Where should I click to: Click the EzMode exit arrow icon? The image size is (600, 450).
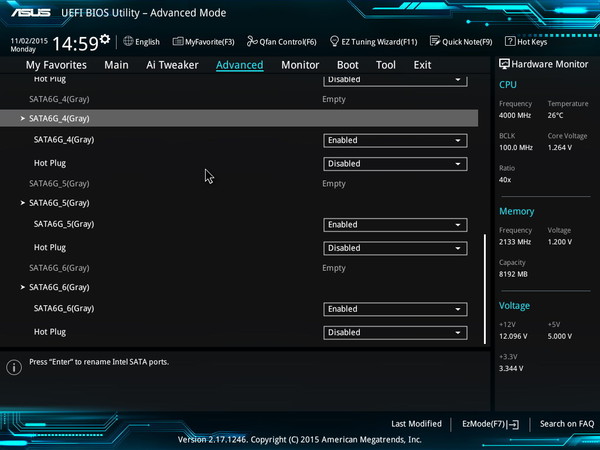514,424
